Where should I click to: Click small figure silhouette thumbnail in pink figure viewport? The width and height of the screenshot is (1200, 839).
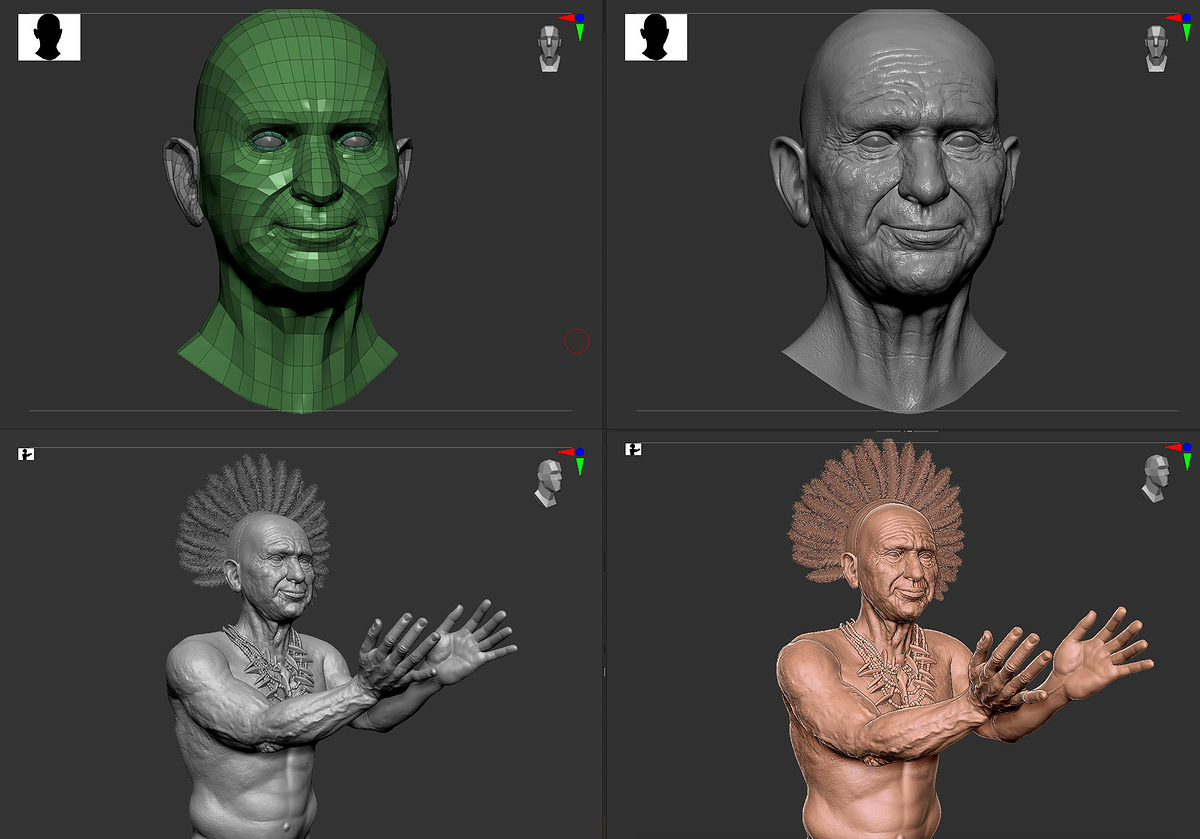pyautogui.click(x=633, y=450)
